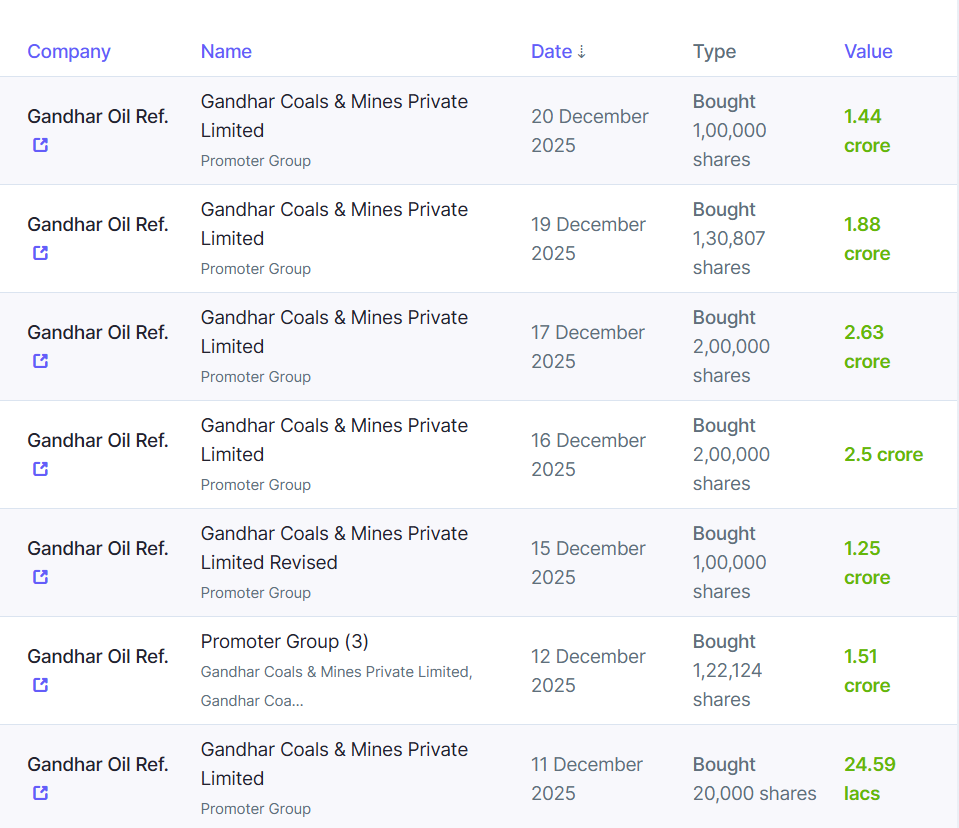Screen dimensions: 959x828
Task: Click Gandhar Coals & Mines Private Limited Revised
Action: (x=334, y=548)
